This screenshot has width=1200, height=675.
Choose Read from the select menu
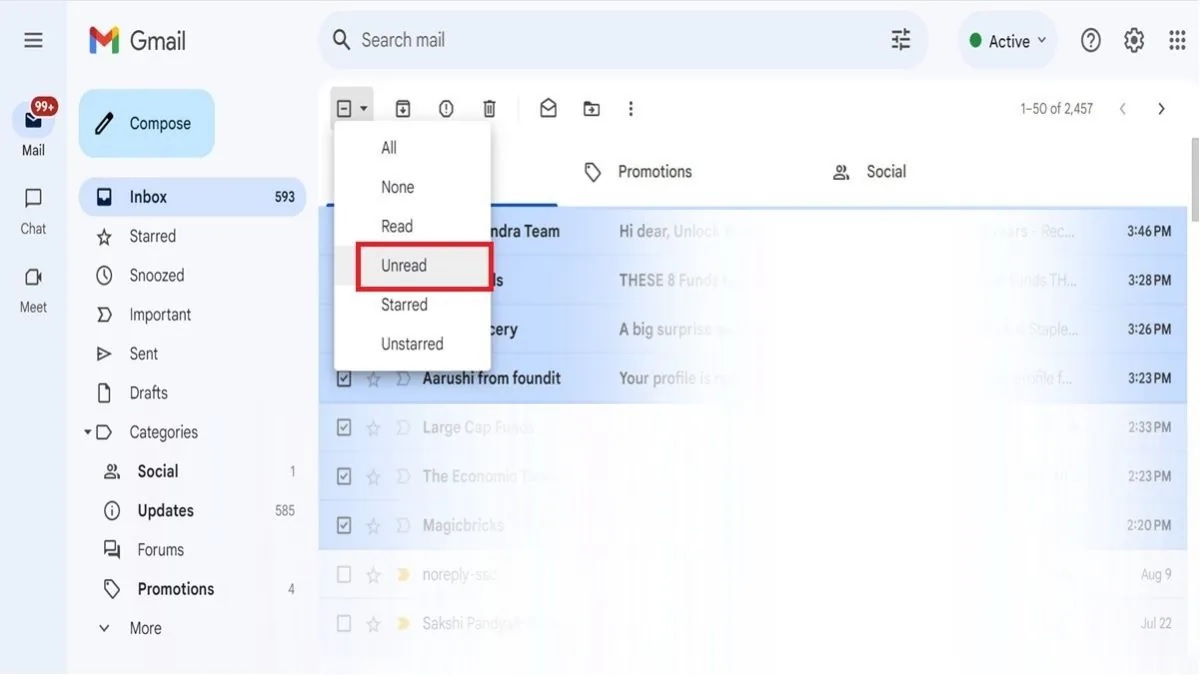[x=412, y=226]
